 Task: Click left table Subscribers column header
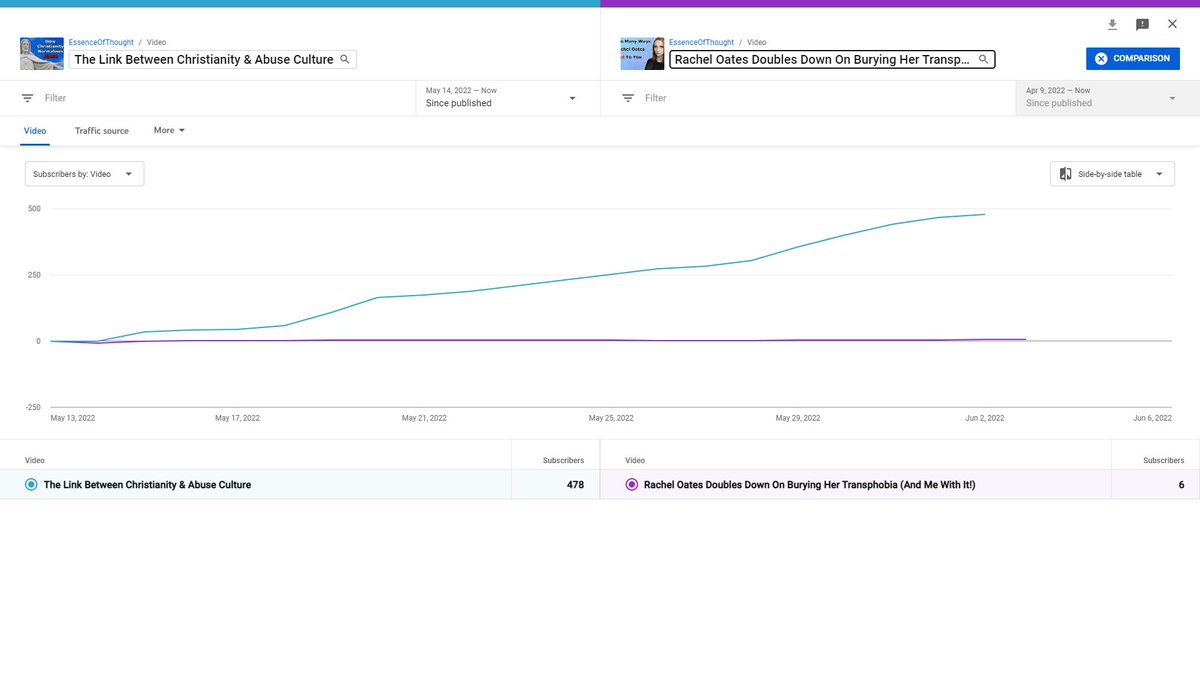(563, 461)
